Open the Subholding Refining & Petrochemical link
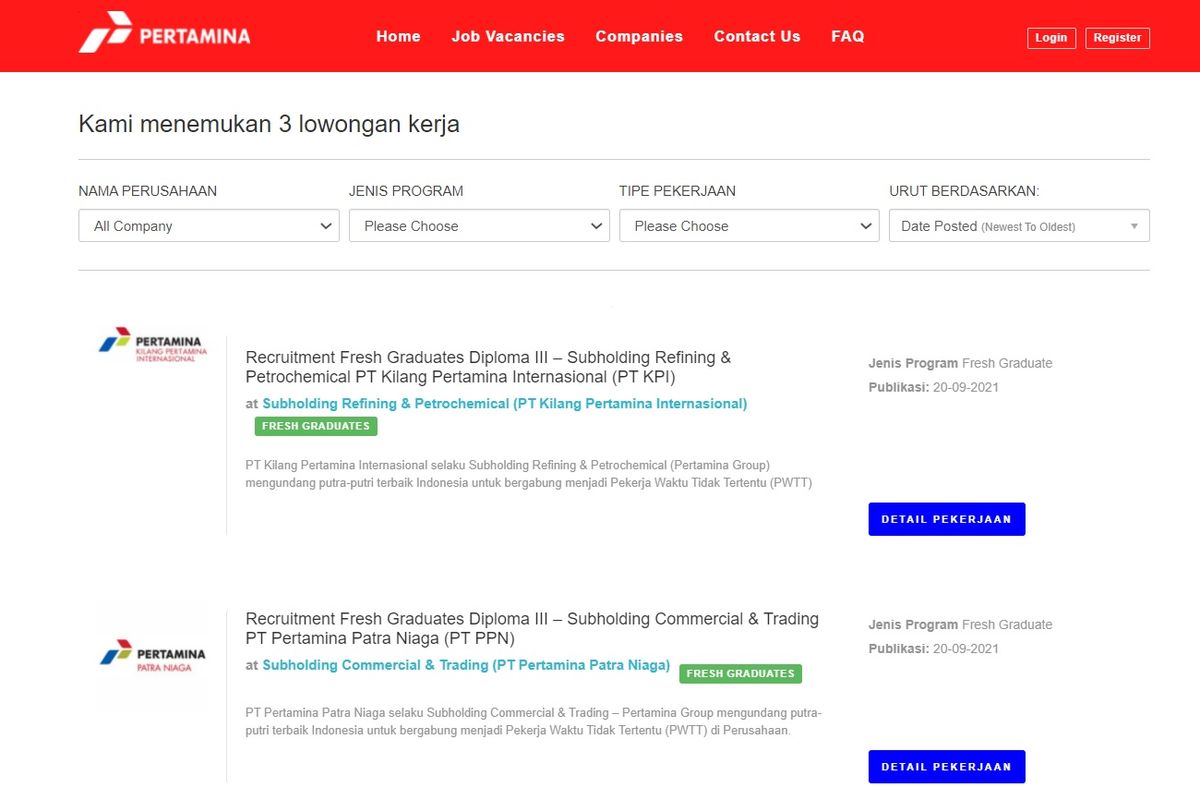The height and width of the screenshot is (800, 1200). click(504, 404)
